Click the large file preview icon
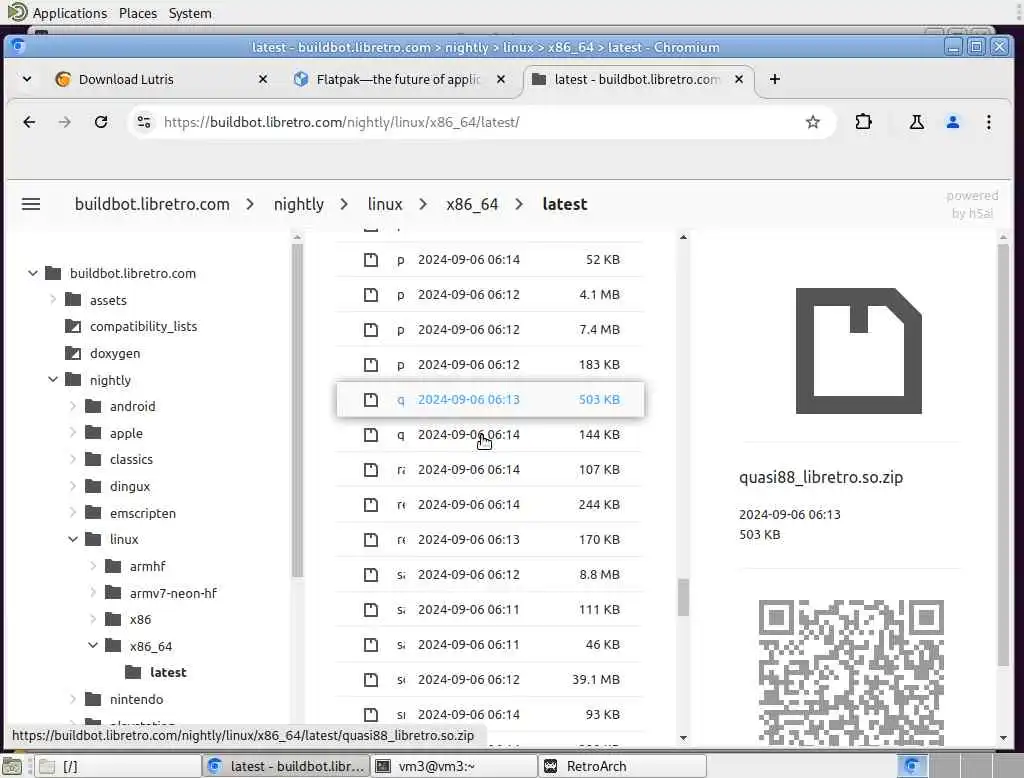 (x=858, y=351)
